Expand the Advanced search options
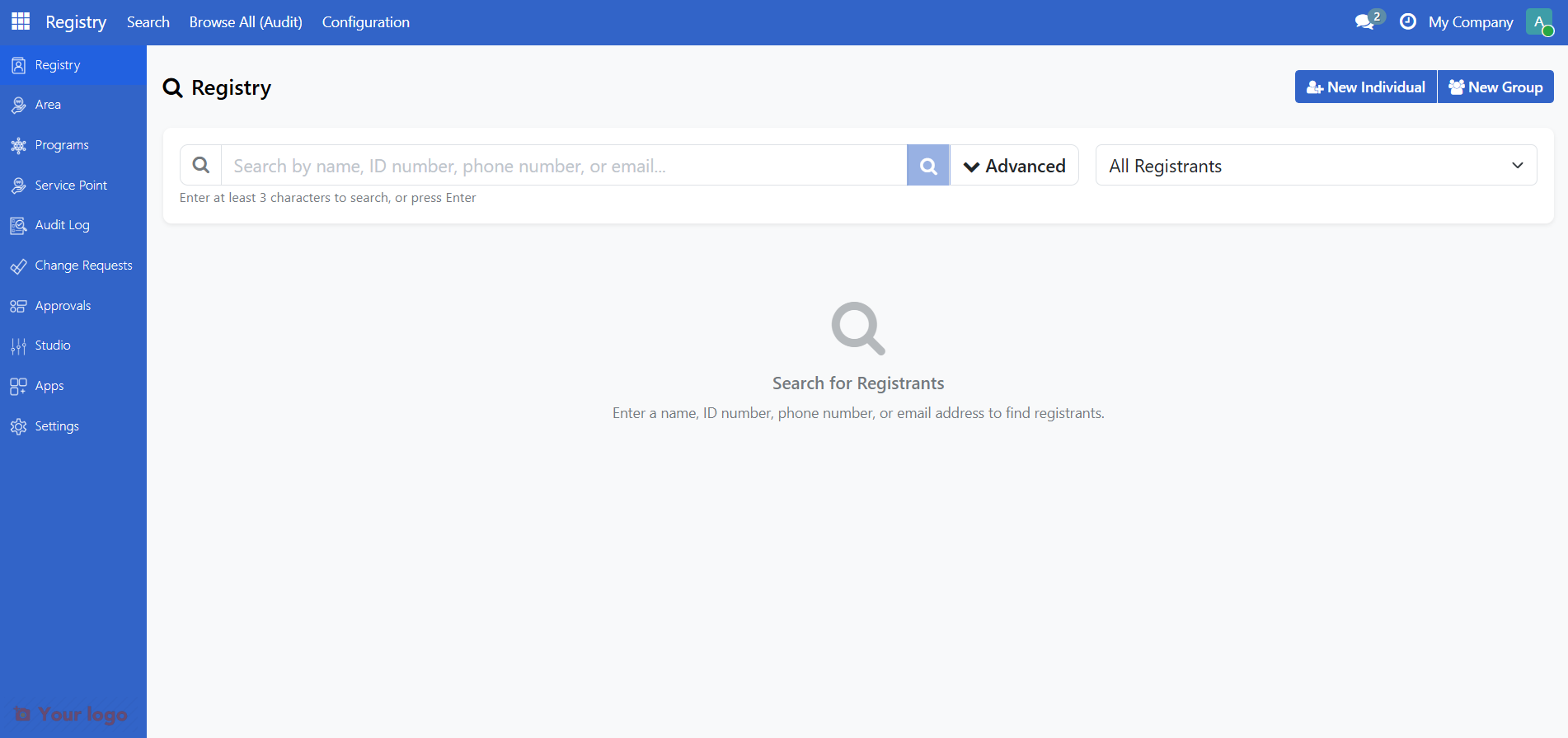The width and height of the screenshot is (1568, 738). [1015, 166]
